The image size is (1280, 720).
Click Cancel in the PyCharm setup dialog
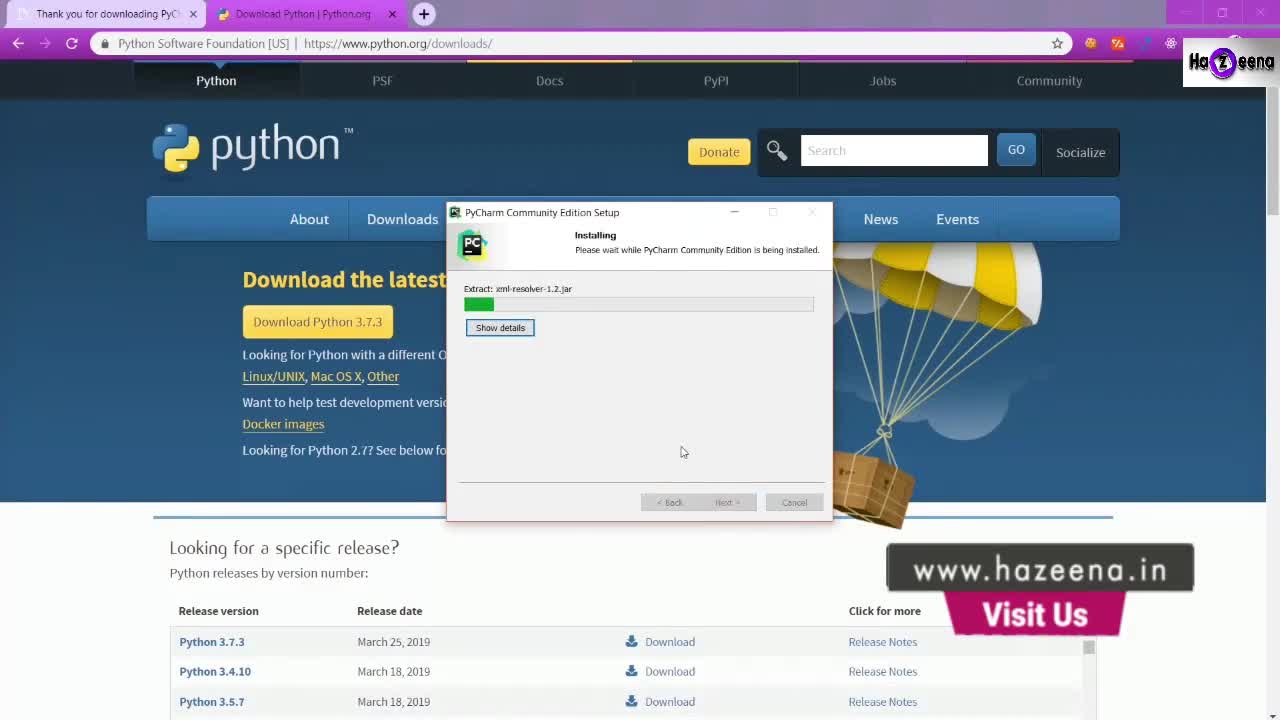(x=794, y=502)
